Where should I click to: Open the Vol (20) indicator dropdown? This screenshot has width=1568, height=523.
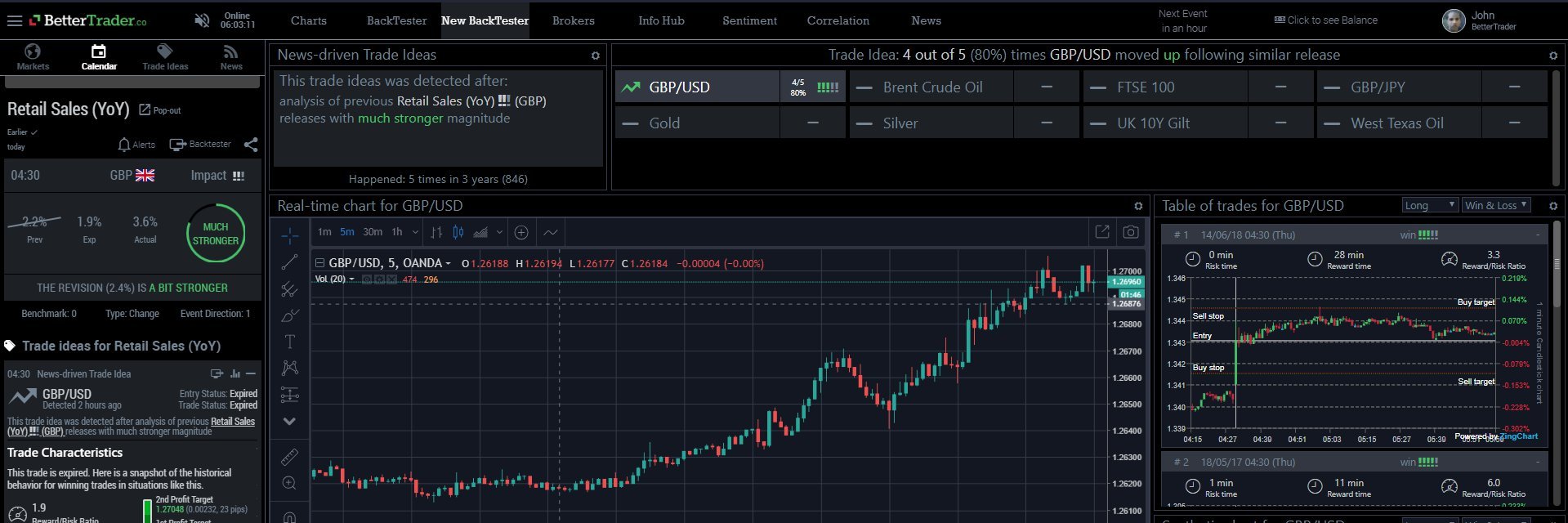pyautogui.click(x=335, y=279)
